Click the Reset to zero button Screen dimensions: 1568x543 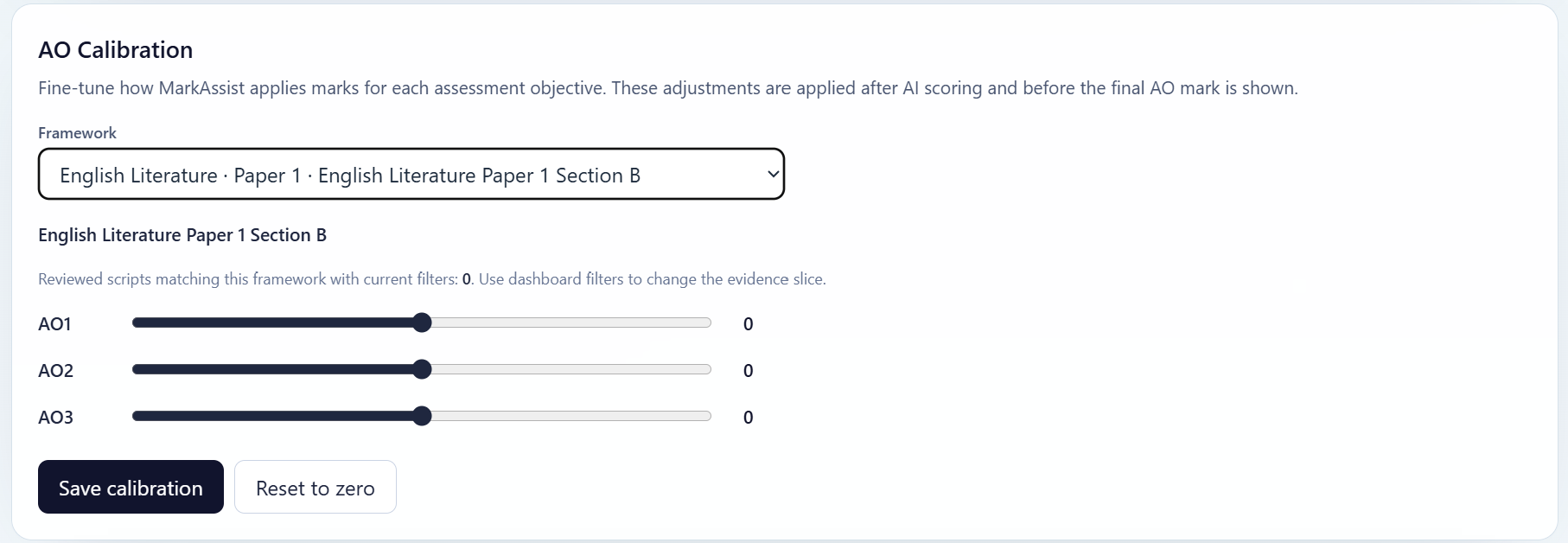coord(315,487)
